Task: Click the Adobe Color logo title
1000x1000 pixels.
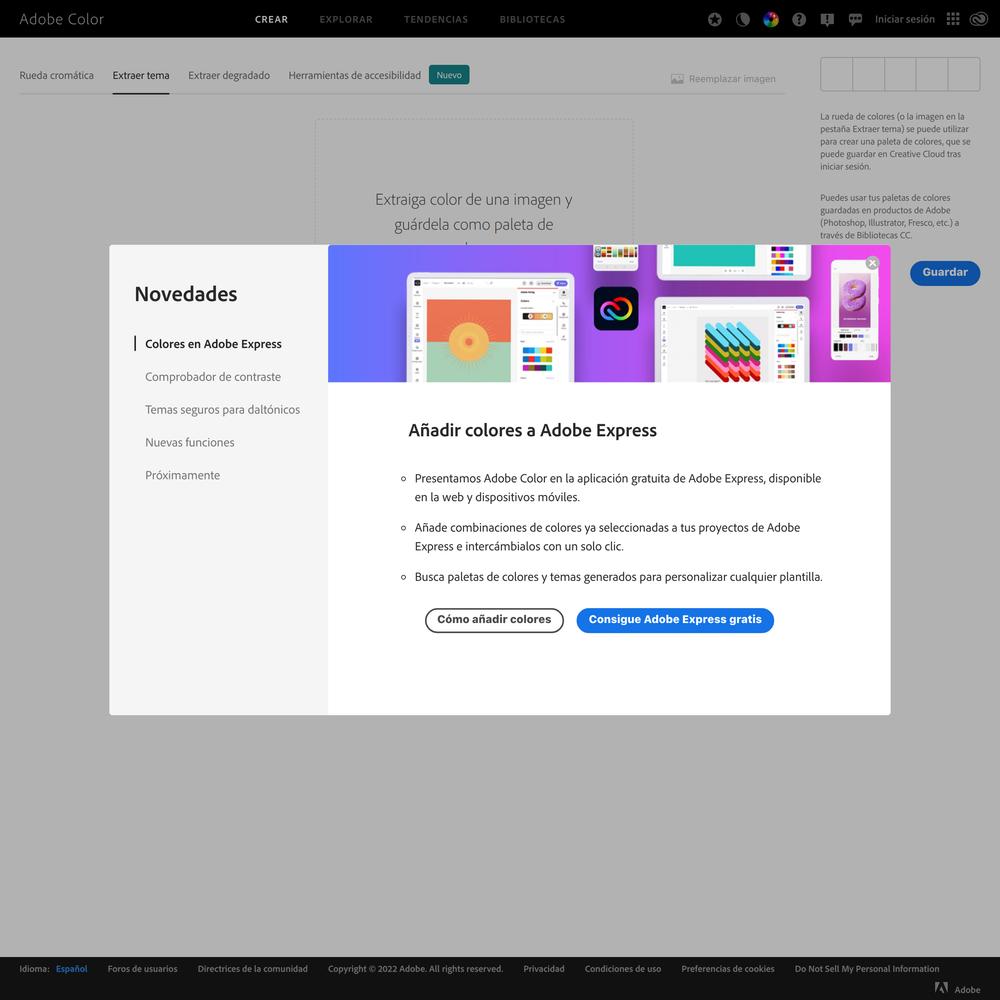Action: [x=61, y=19]
